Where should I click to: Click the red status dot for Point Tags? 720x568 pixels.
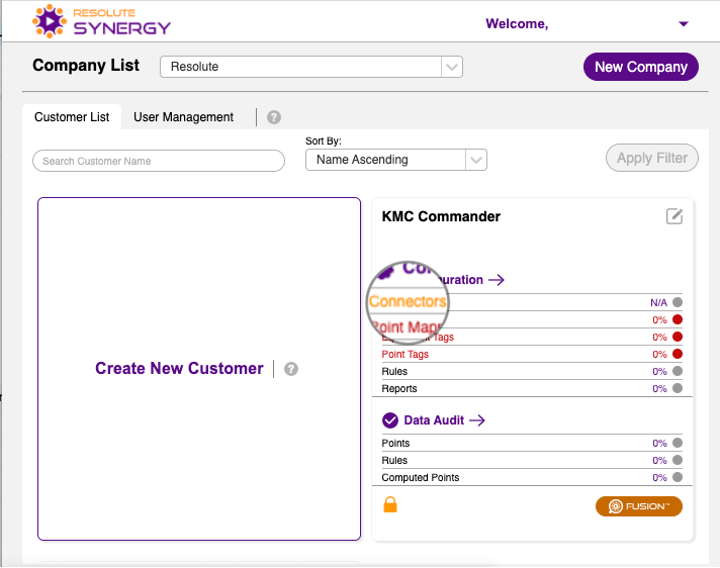tap(677, 354)
